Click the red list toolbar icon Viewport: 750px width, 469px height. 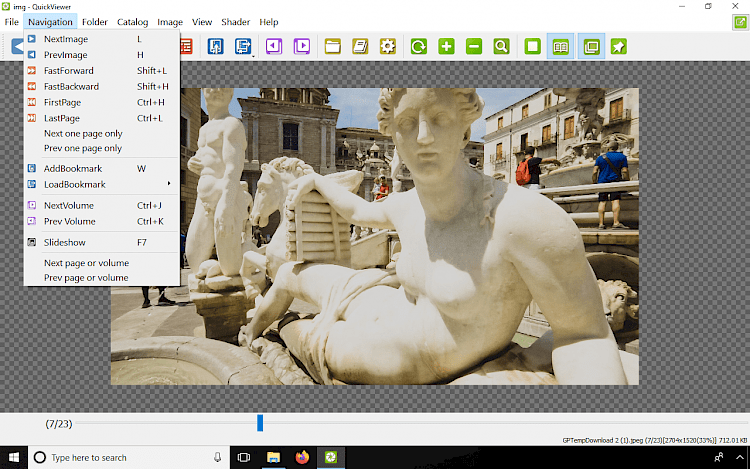(x=186, y=46)
